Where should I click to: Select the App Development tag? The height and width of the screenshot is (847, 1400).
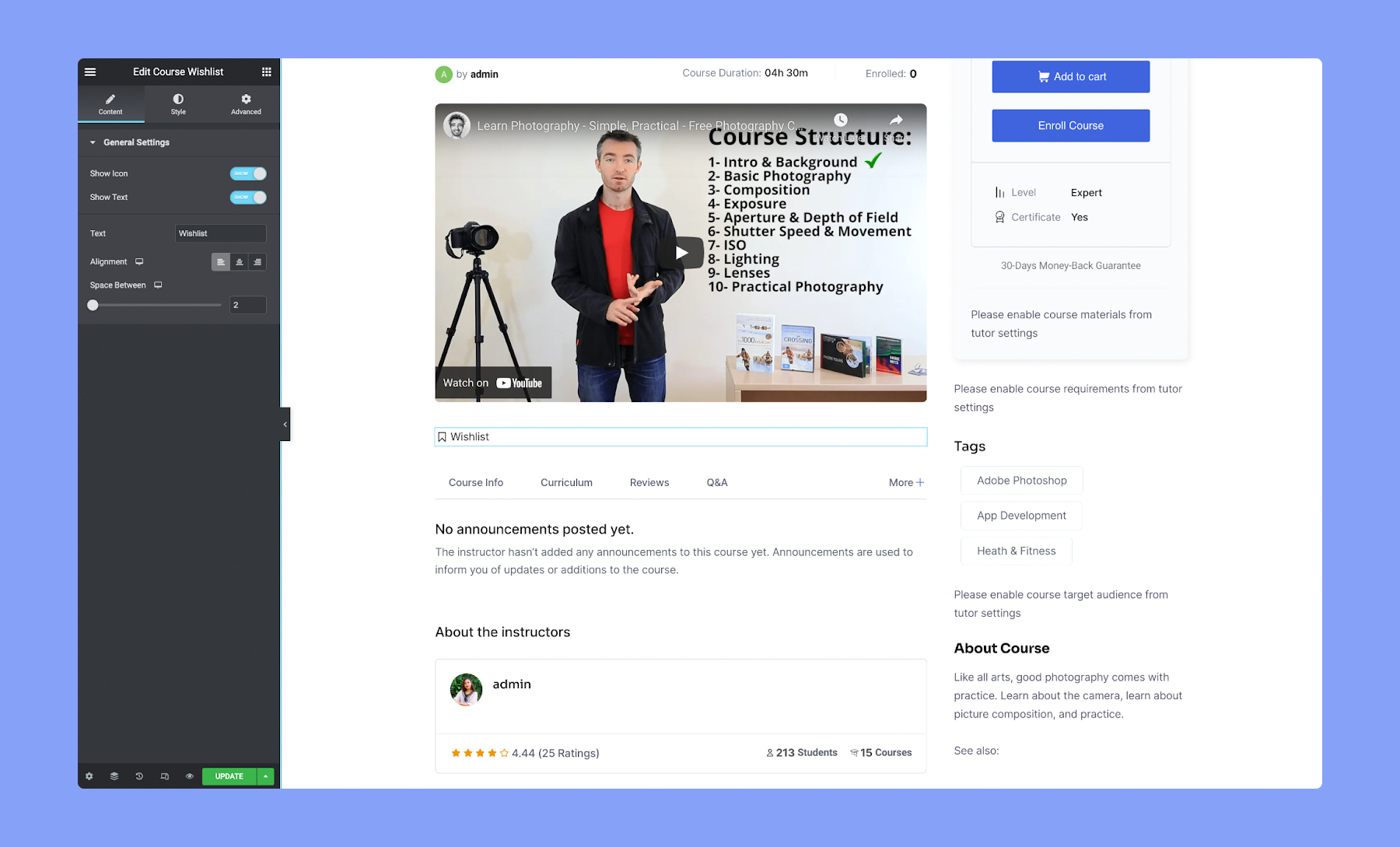click(x=1021, y=516)
